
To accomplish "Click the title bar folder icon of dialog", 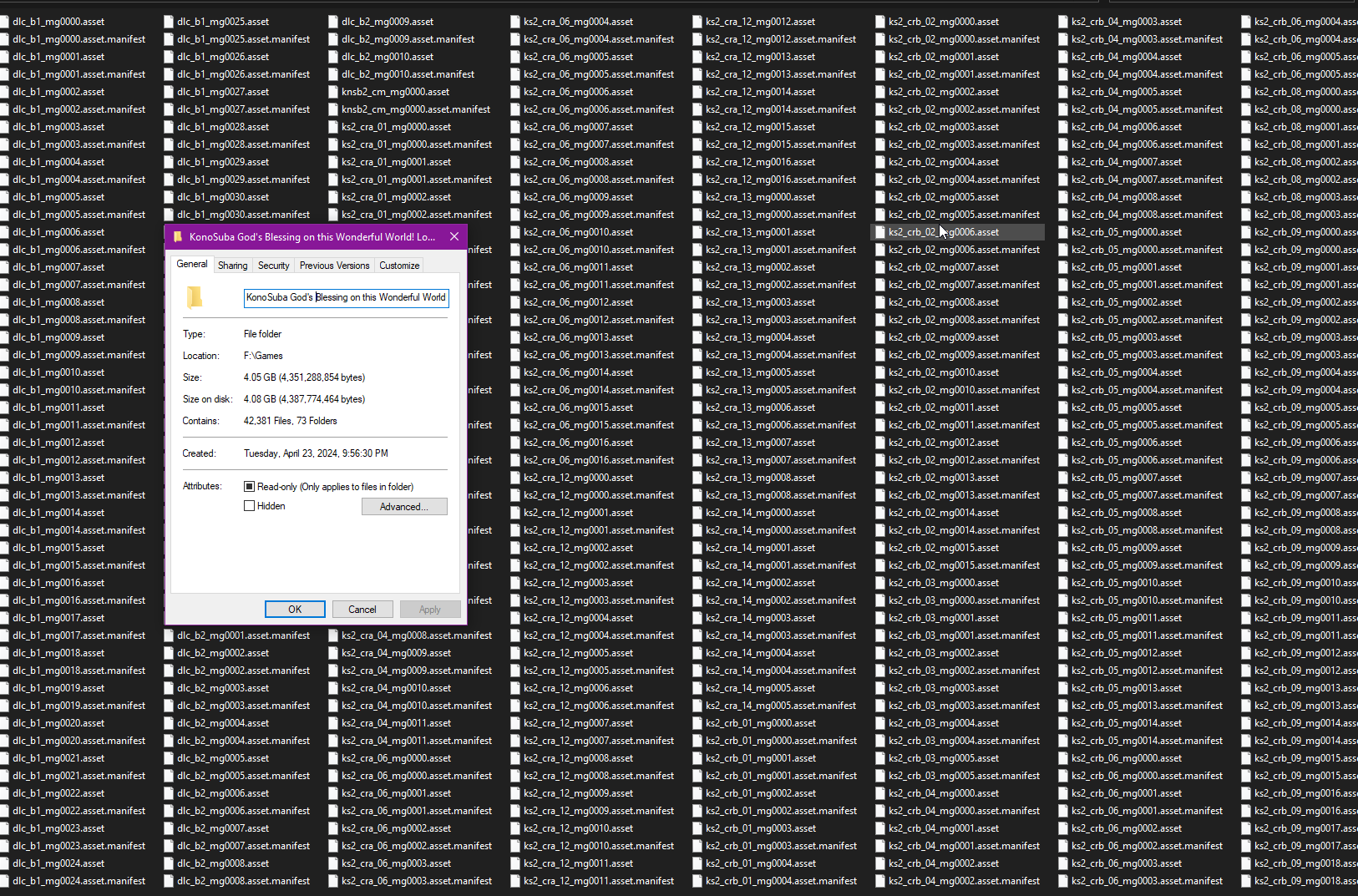I will (x=178, y=237).
